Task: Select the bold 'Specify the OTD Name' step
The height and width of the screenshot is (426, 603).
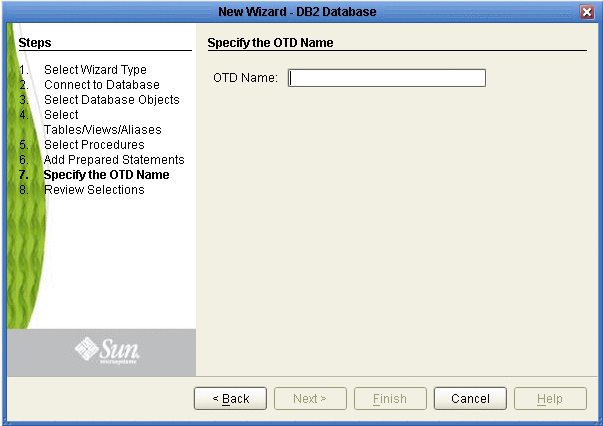Action: click(x=107, y=175)
